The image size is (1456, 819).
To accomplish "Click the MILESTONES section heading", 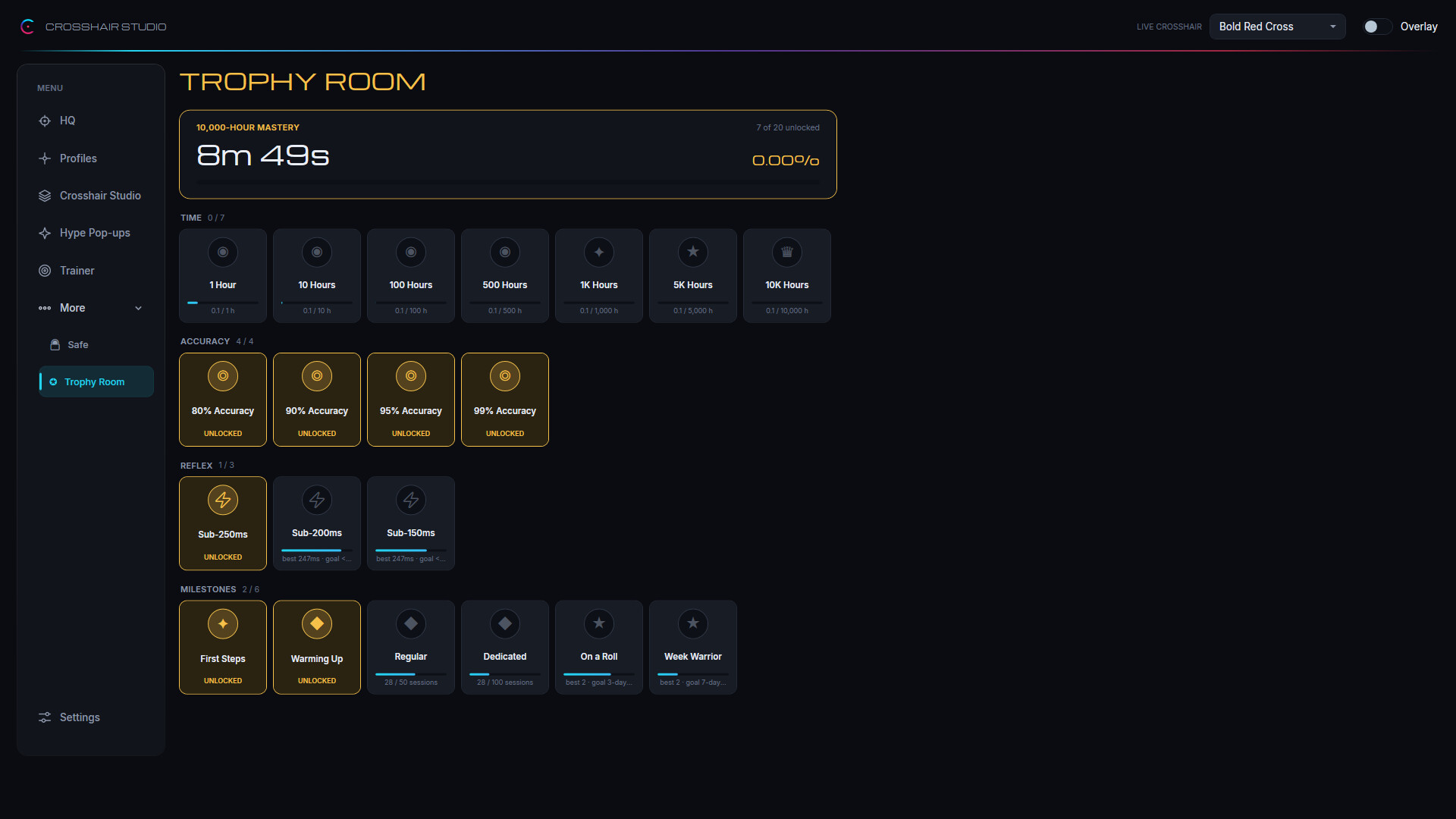I will [x=209, y=589].
